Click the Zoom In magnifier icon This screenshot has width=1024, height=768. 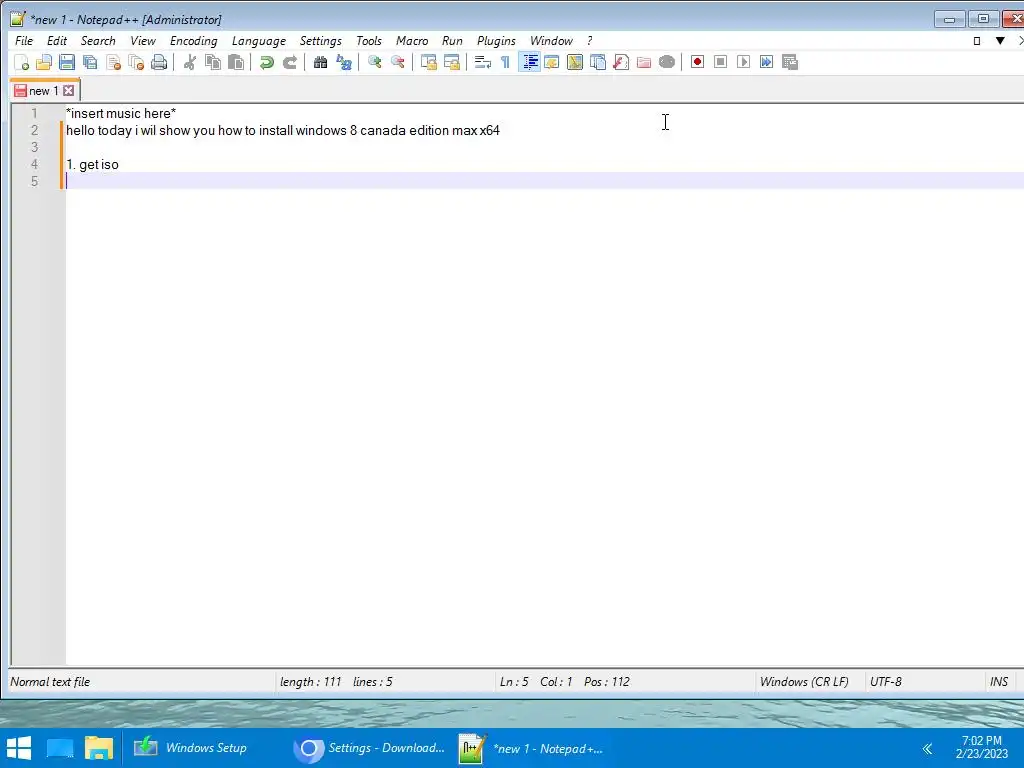tap(375, 62)
